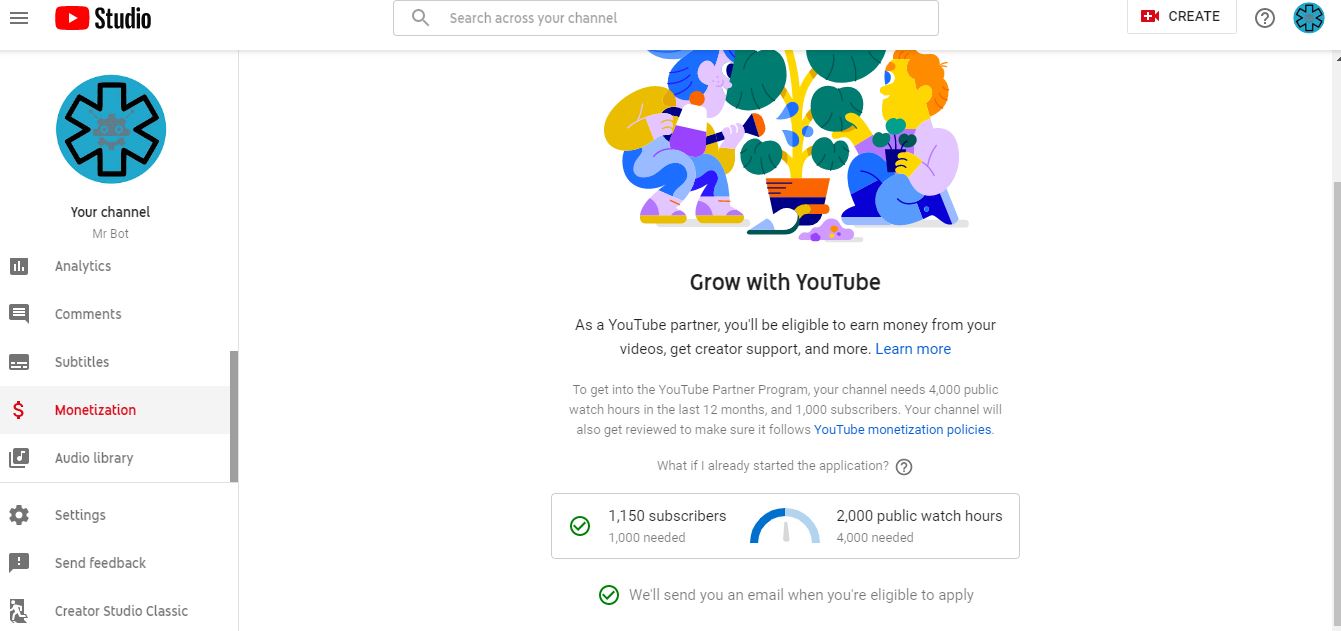Image resolution: width=1341 pixels, height=631 pixels.
Task: Click the Send feedback icon
Action: (x=19, y=563)
